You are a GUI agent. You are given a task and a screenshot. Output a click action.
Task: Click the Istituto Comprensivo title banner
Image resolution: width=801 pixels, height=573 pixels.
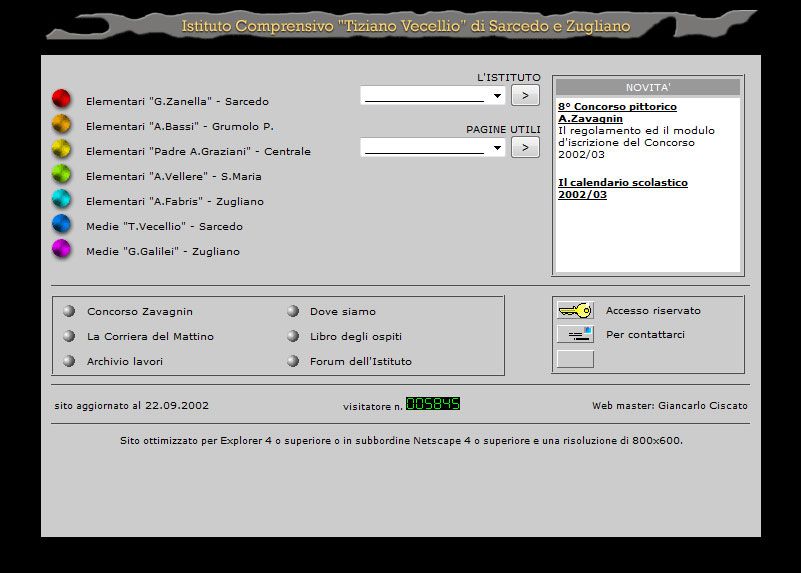pos(401,25)
